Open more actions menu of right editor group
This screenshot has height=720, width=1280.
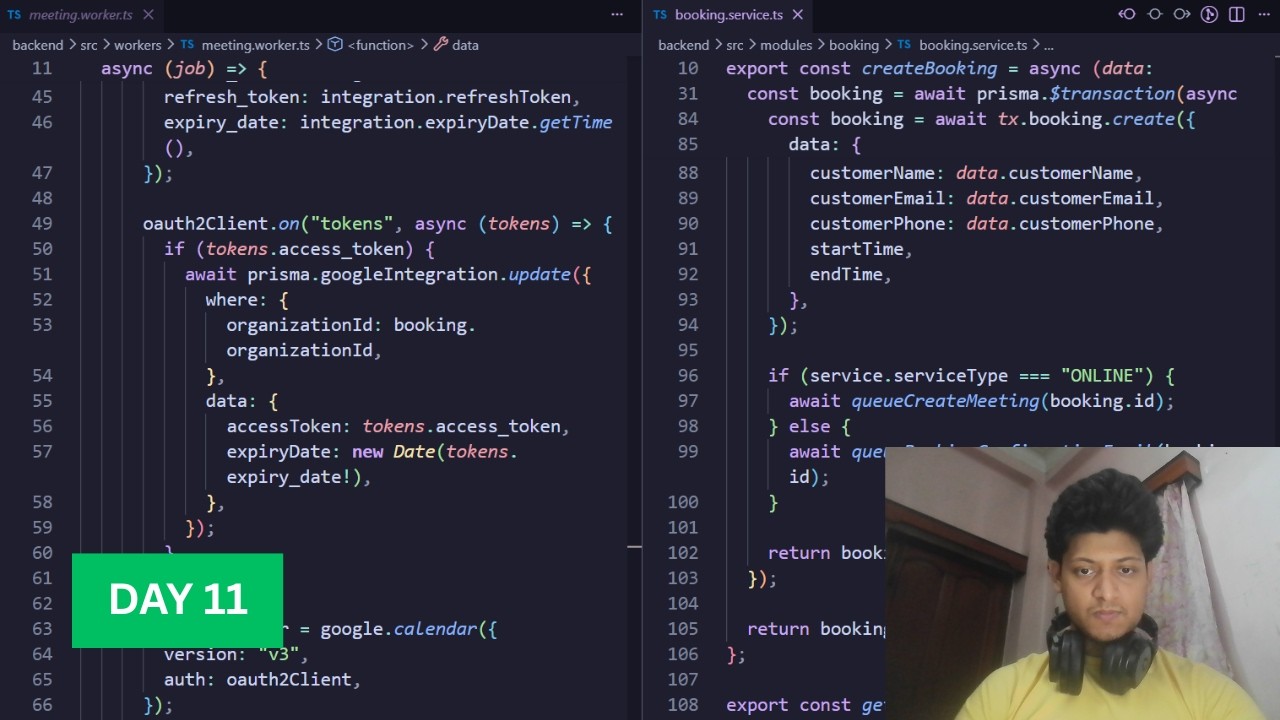[x=1264, y=14]
